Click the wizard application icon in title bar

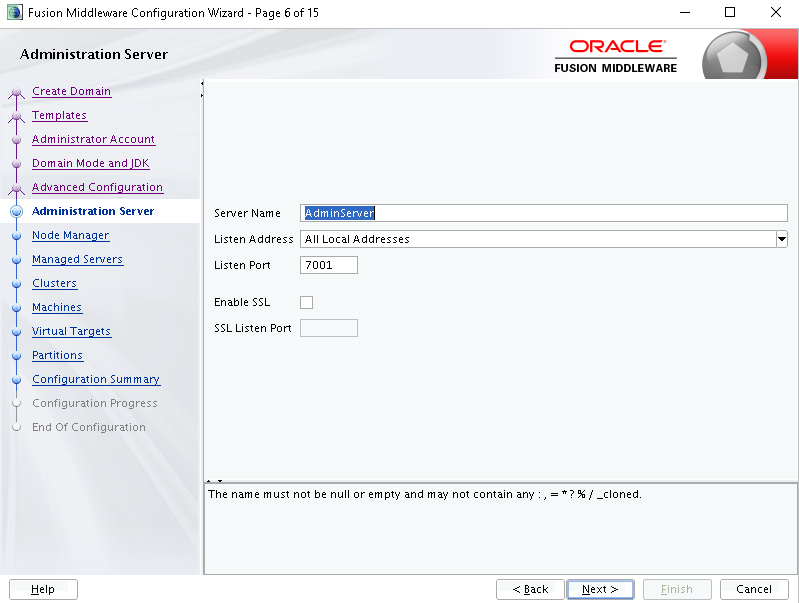[15, 12]
